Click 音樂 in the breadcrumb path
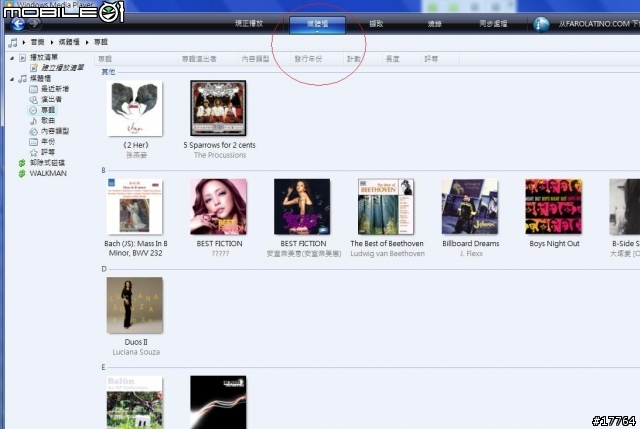Image resolution: width=640 pixels, height=429 pixels. click(38, 42)
